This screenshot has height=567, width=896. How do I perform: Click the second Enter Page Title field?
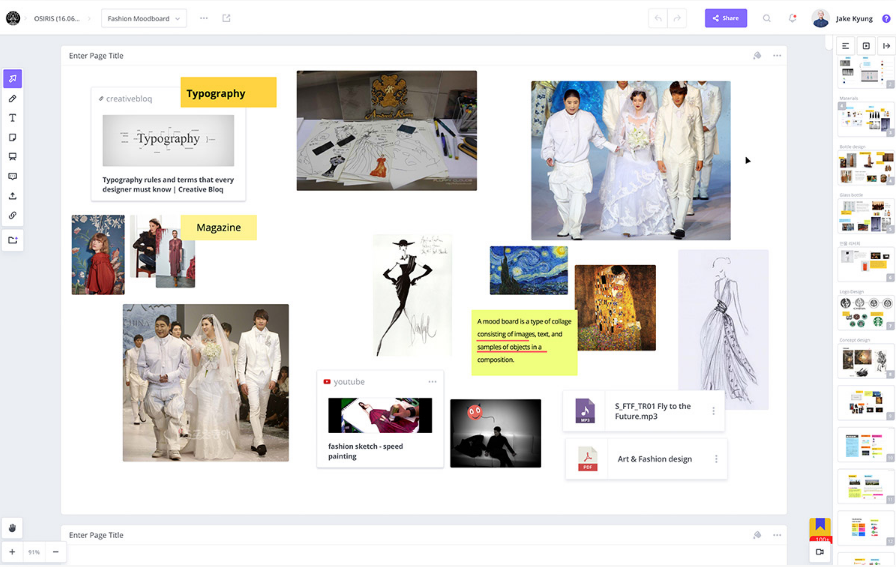(x=96, y=535)
